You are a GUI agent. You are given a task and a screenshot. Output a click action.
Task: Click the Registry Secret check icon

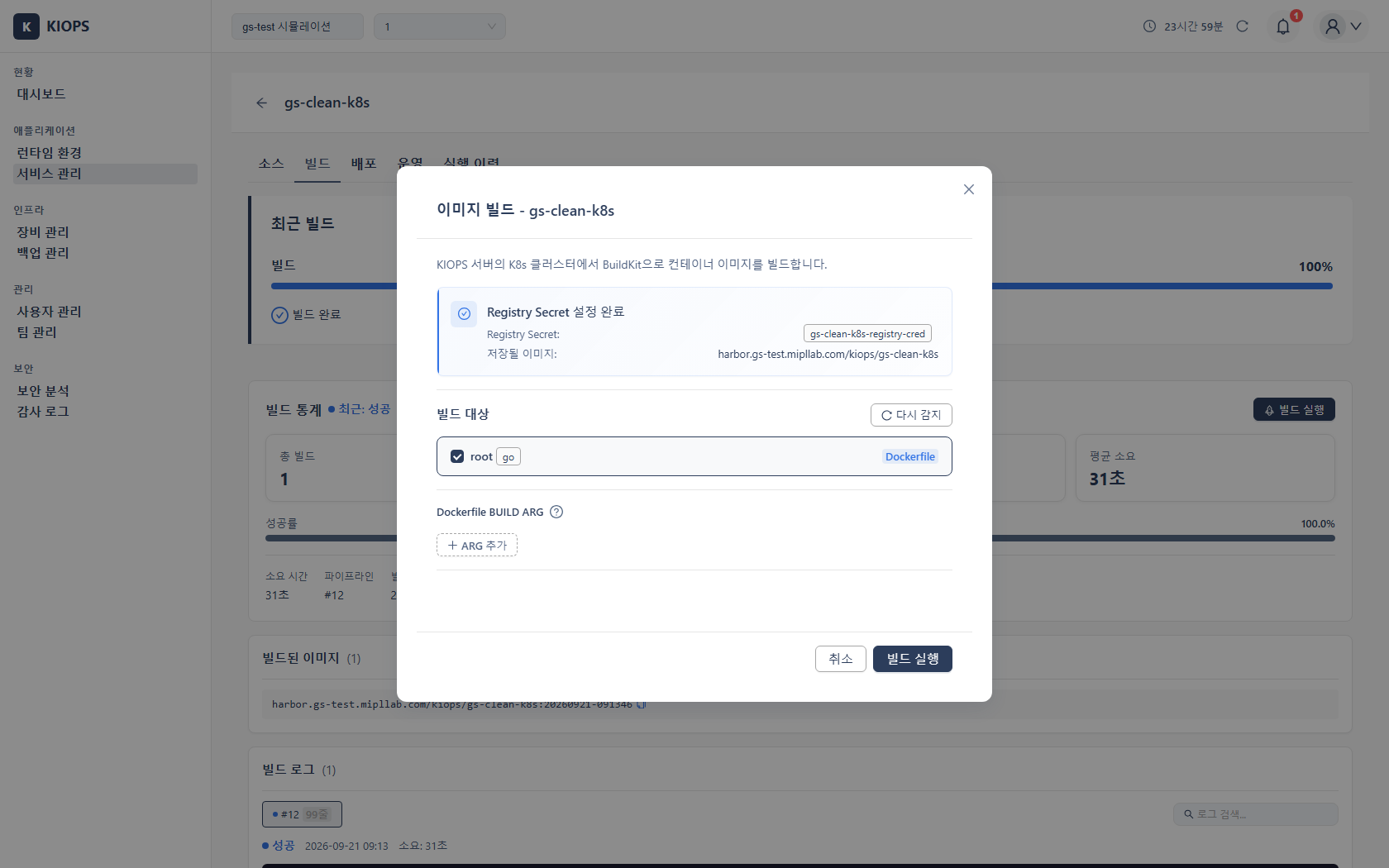(464, 313)
